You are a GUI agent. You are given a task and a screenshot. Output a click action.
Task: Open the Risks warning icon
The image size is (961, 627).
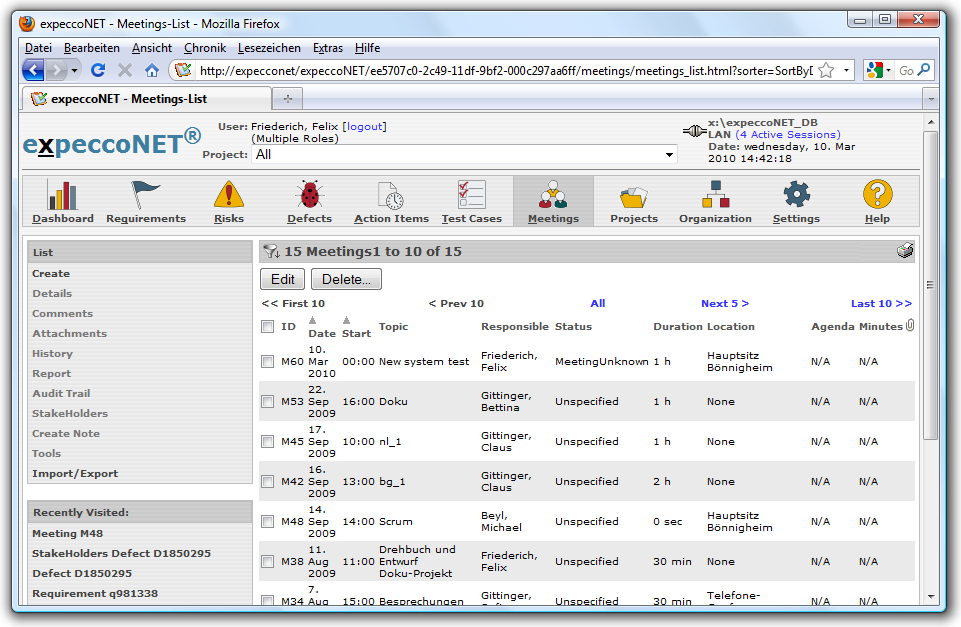[229, 195]
